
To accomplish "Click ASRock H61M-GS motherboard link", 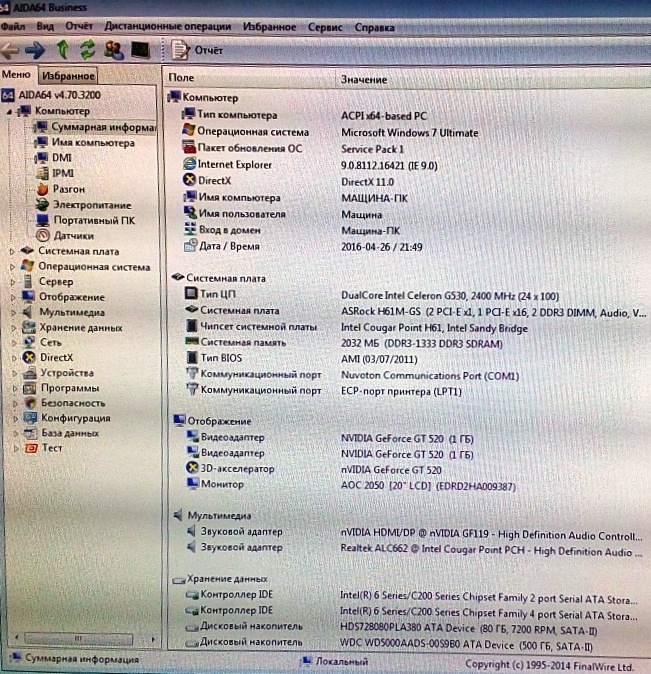I will [494, 312].
